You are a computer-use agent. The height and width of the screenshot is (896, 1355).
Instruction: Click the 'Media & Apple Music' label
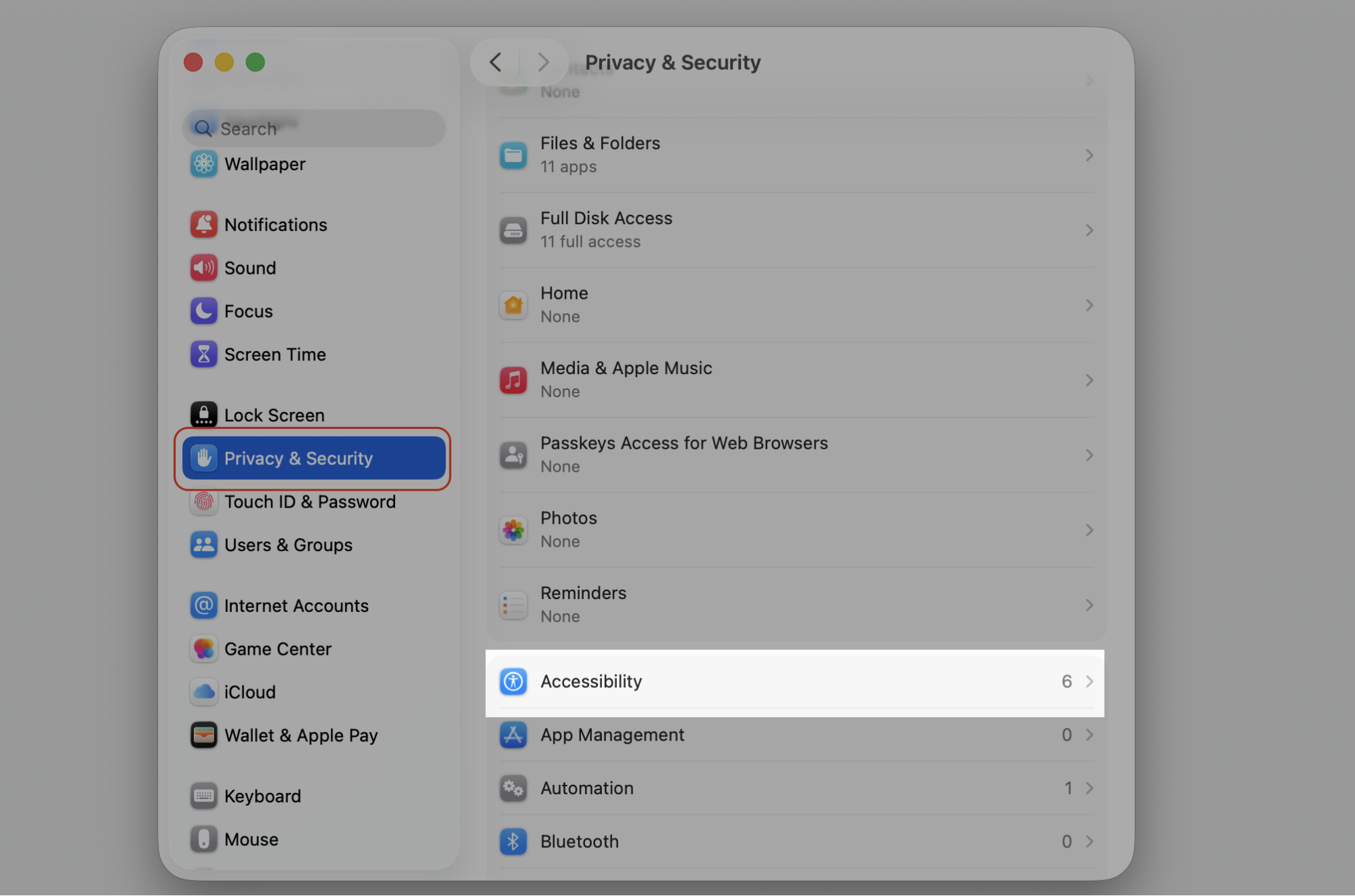click(x=626, y=368)
